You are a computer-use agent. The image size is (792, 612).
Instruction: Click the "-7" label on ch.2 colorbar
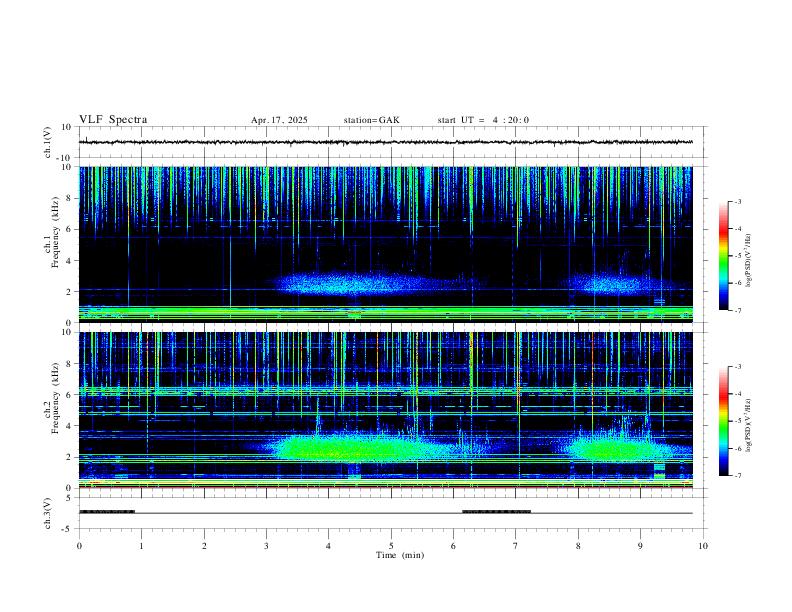(x=738, y=475)
